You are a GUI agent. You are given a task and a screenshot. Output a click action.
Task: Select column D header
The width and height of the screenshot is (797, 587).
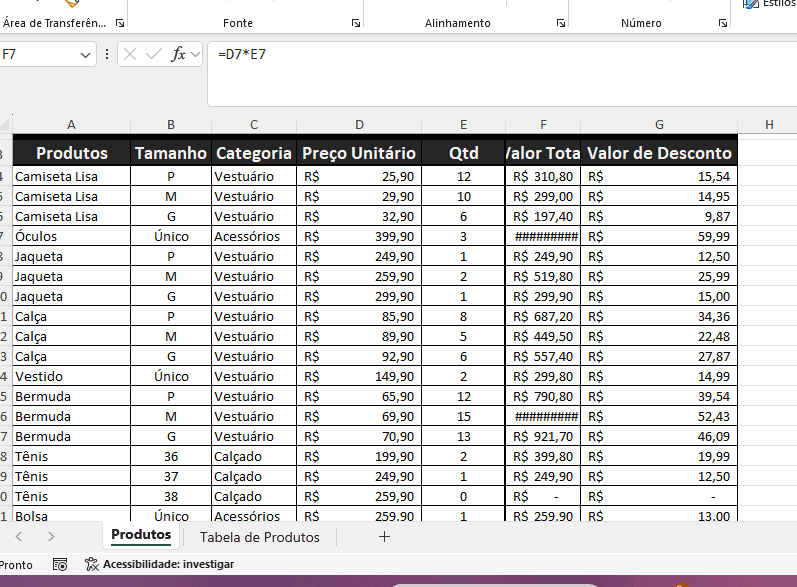(x=359, y=125)
